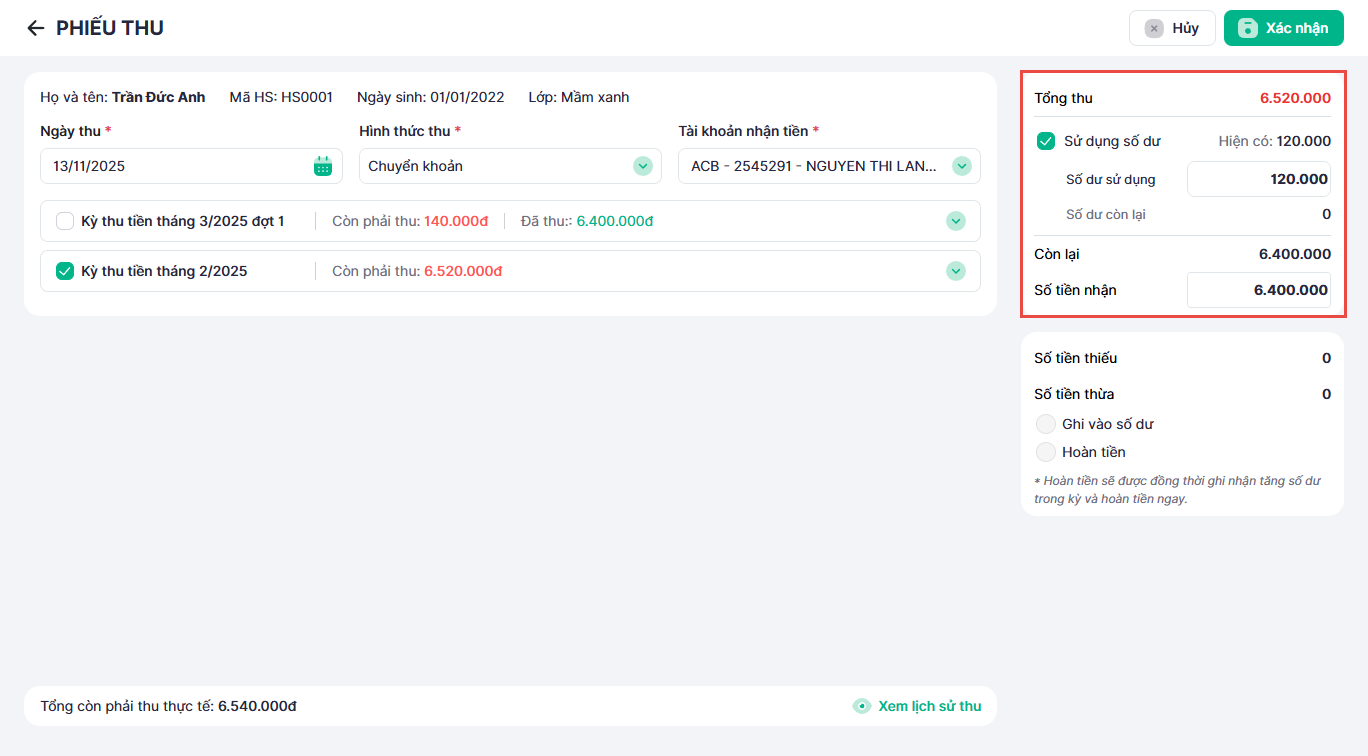
Task: Check Kỳ thu tiền tháng 3/2025 đợt 1
Action: 65,221
